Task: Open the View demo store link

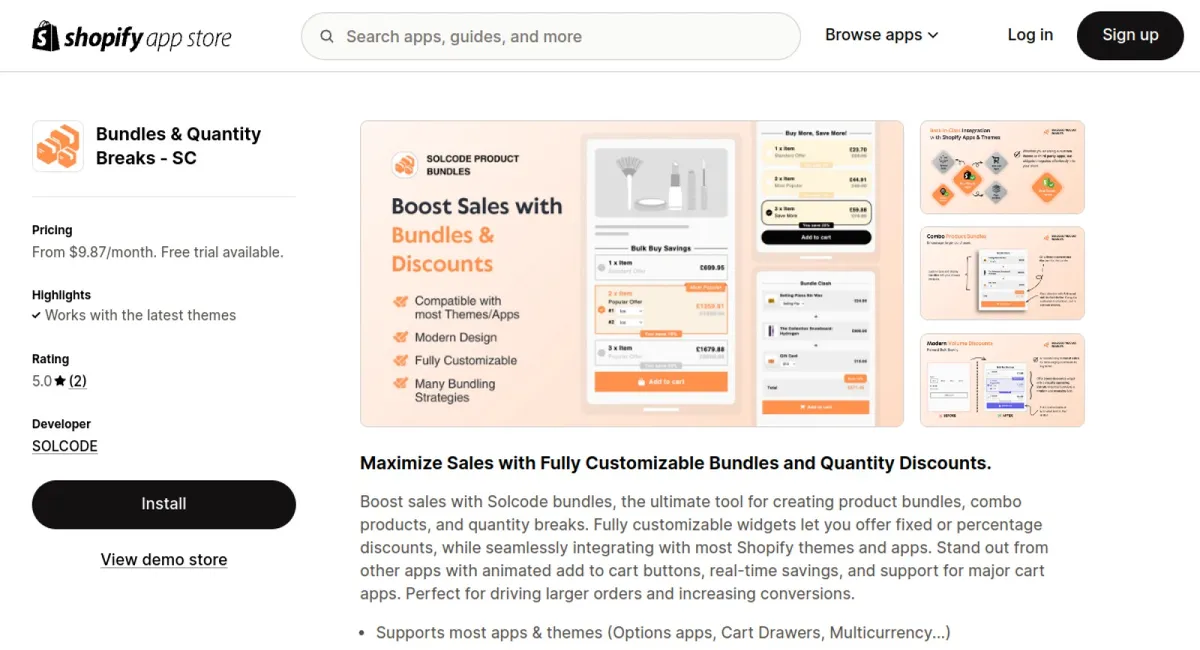Action: (164, 560)
